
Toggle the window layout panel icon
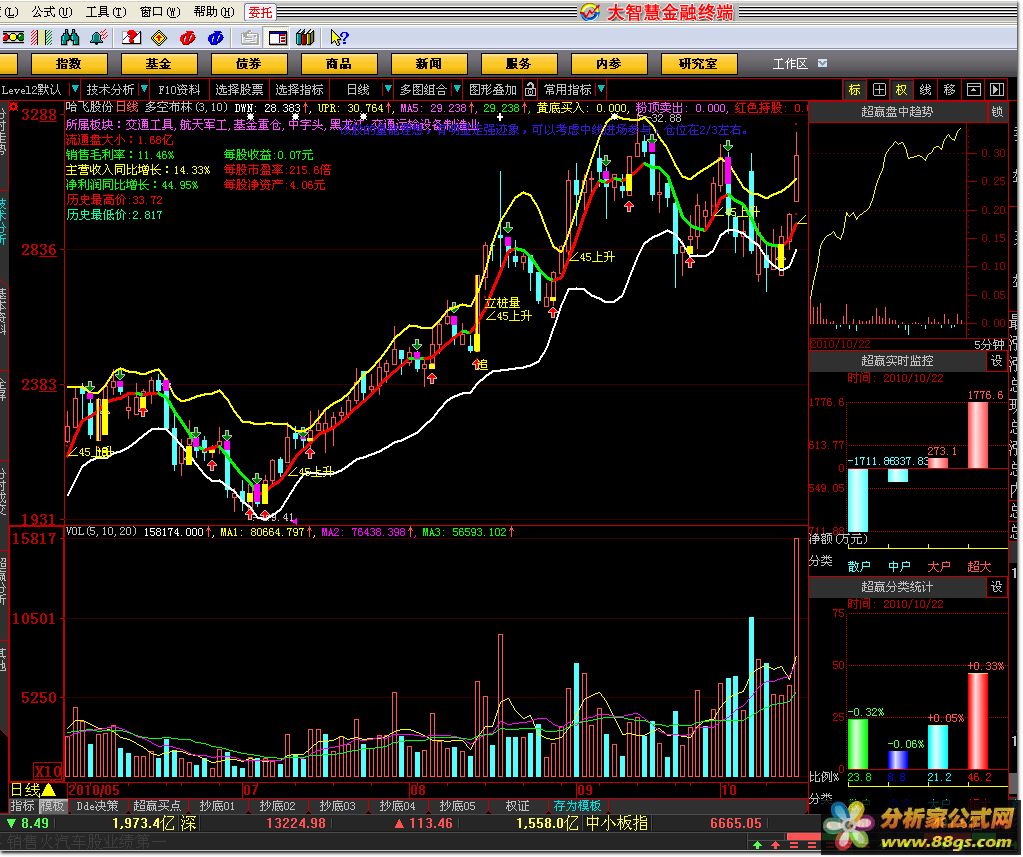point(277,38)
